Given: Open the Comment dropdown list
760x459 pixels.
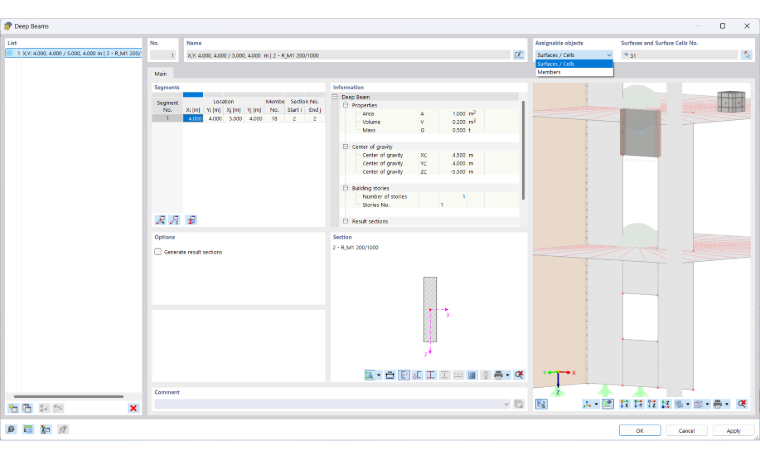Looking at the screenshot, I should point(507,404).
